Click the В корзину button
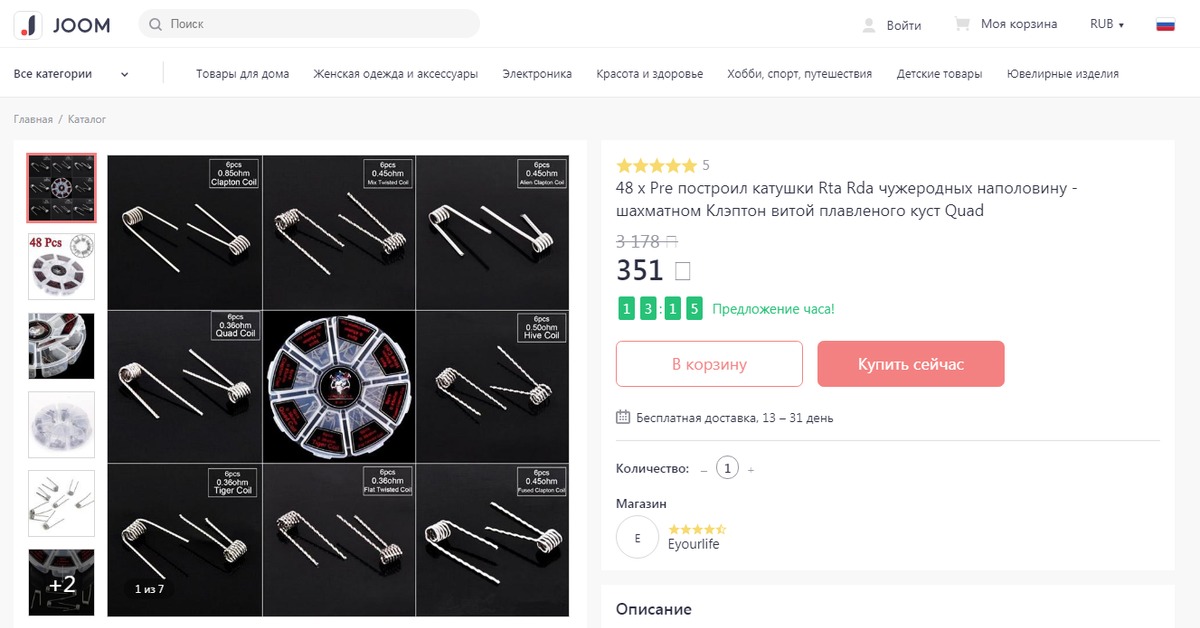Viewport: 1200px width, 628px height. [709, 364]
